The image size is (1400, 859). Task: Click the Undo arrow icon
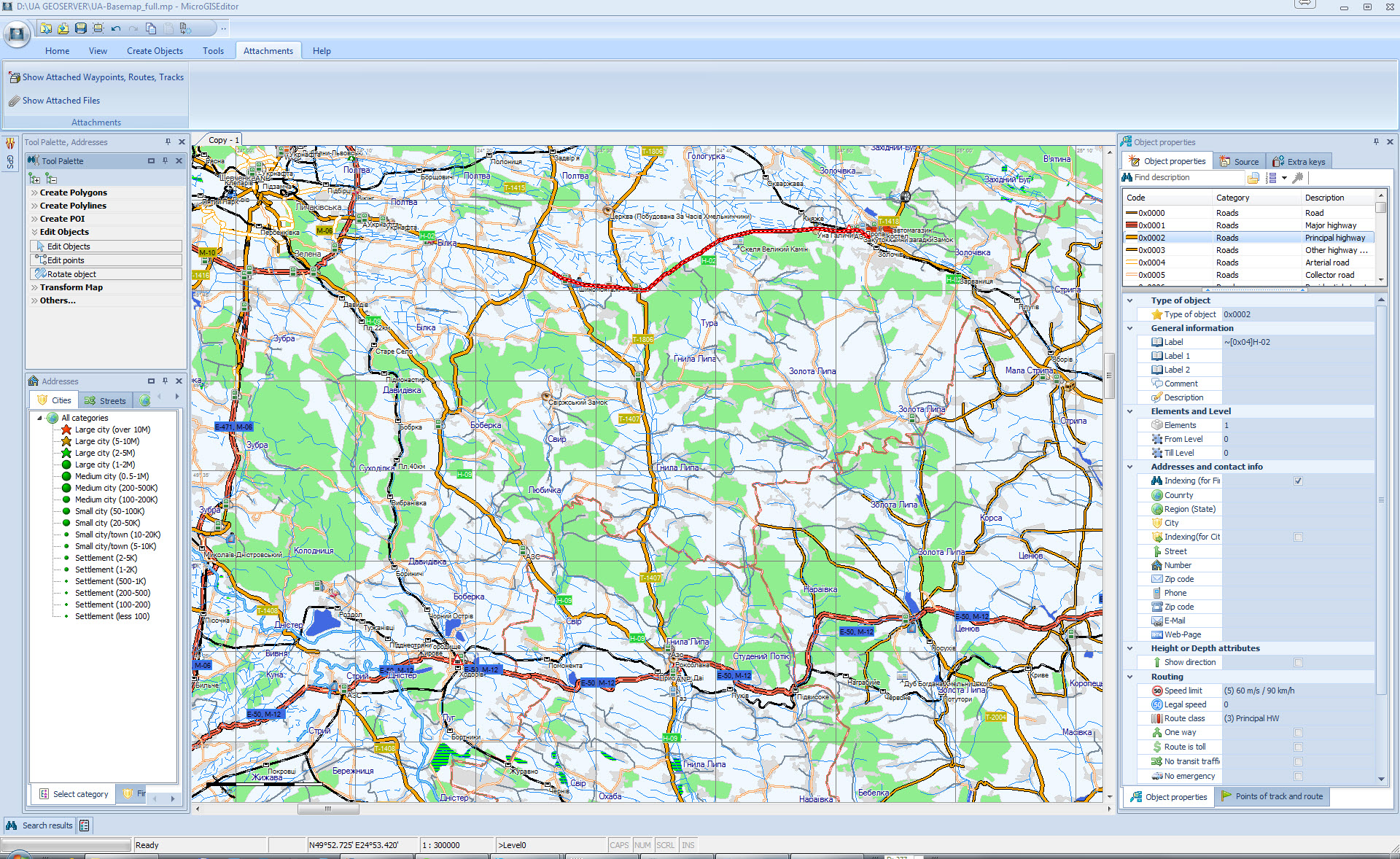(x=116, y=28)
